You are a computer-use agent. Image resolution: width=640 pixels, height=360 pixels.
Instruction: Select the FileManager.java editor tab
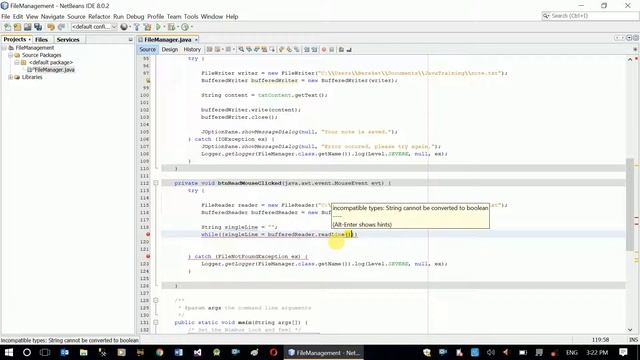168,40
